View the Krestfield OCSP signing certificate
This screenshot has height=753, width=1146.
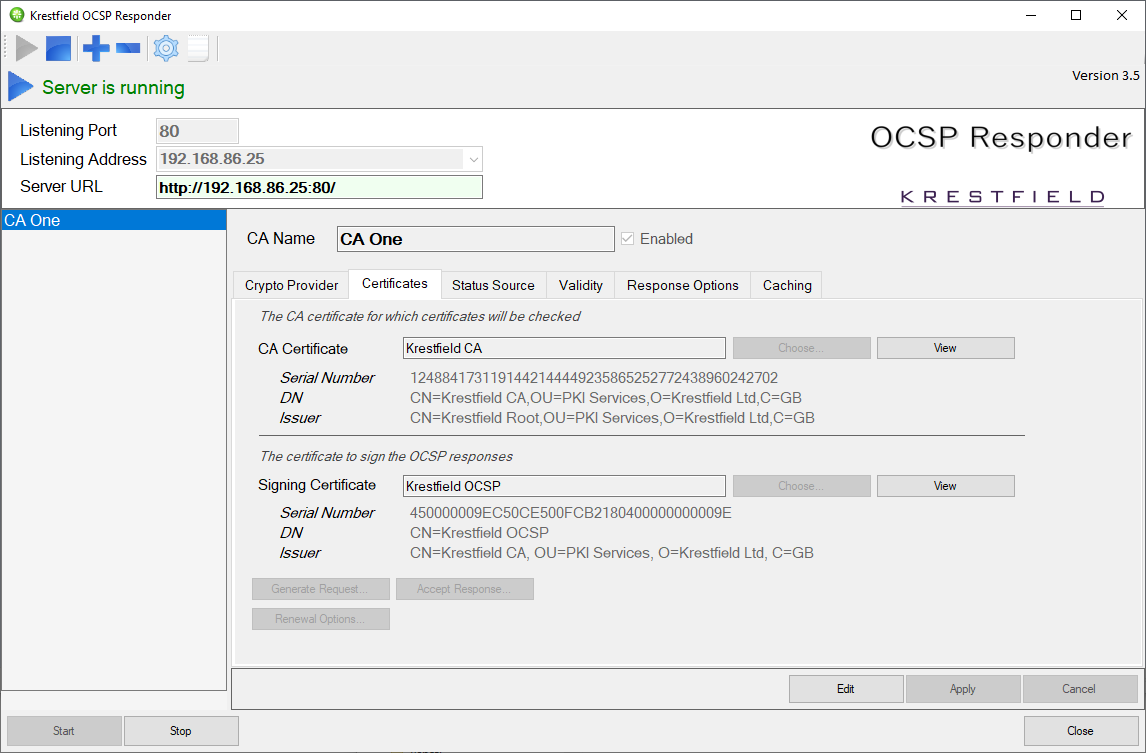pos(946,486)
